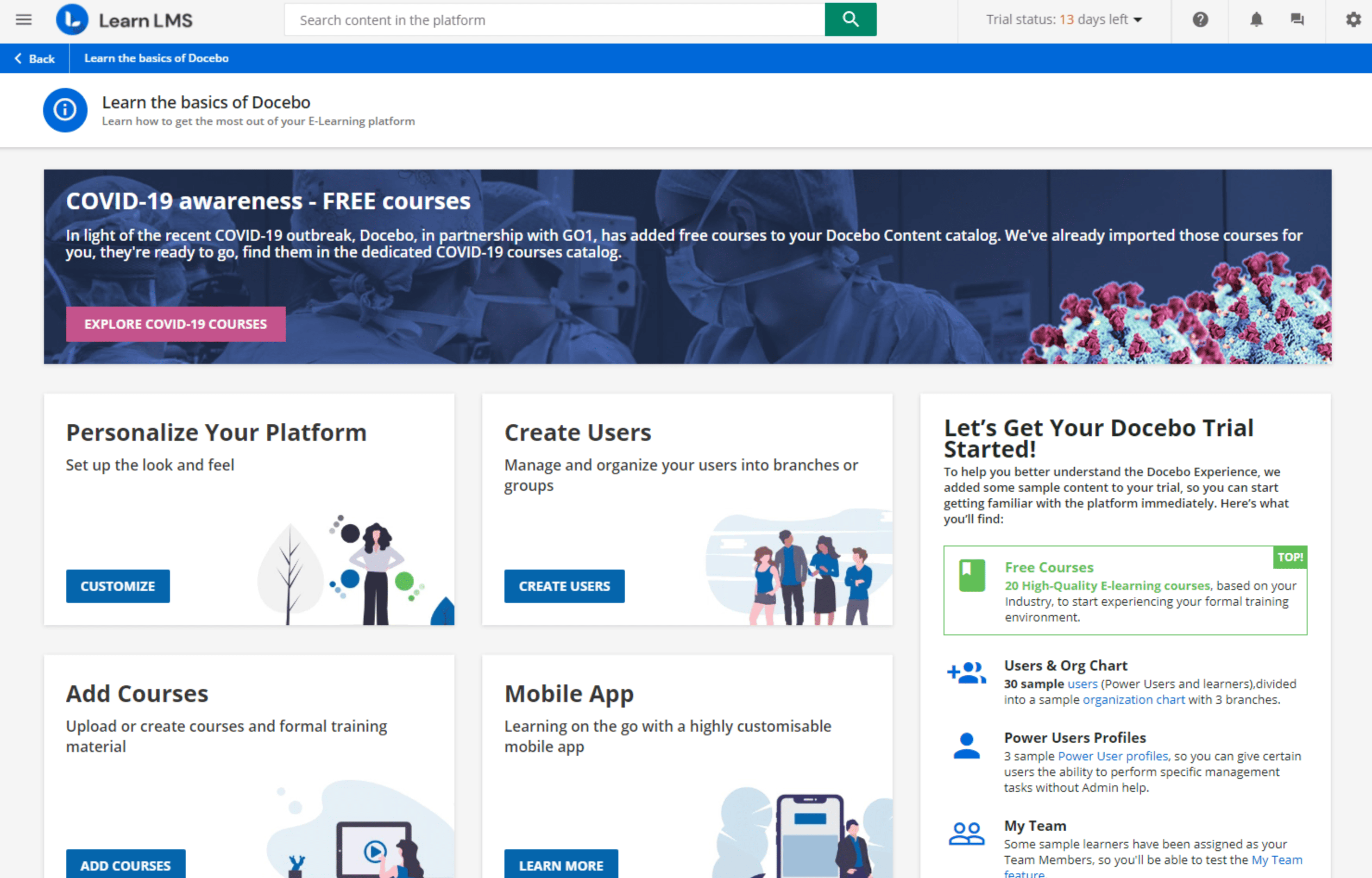This screenshot has height=878, width=1372.
Task: Click the search content input field
Action: click(553, 19)
